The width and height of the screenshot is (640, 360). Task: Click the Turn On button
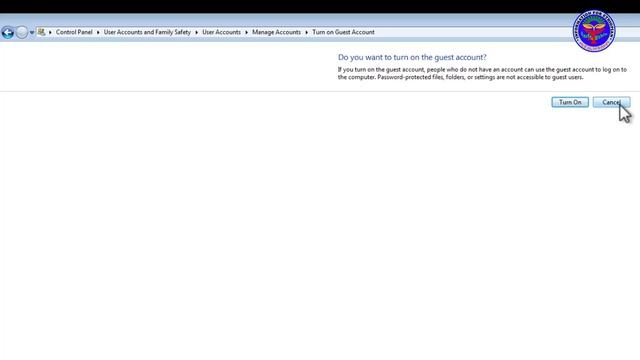(x=570, y=102)
